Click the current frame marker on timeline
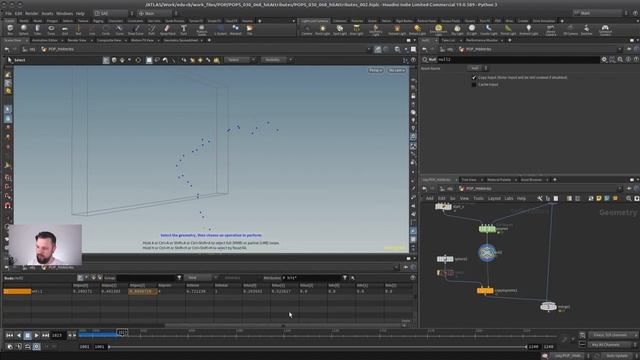This screenshot has height=360, width=640. click(122, 333)
